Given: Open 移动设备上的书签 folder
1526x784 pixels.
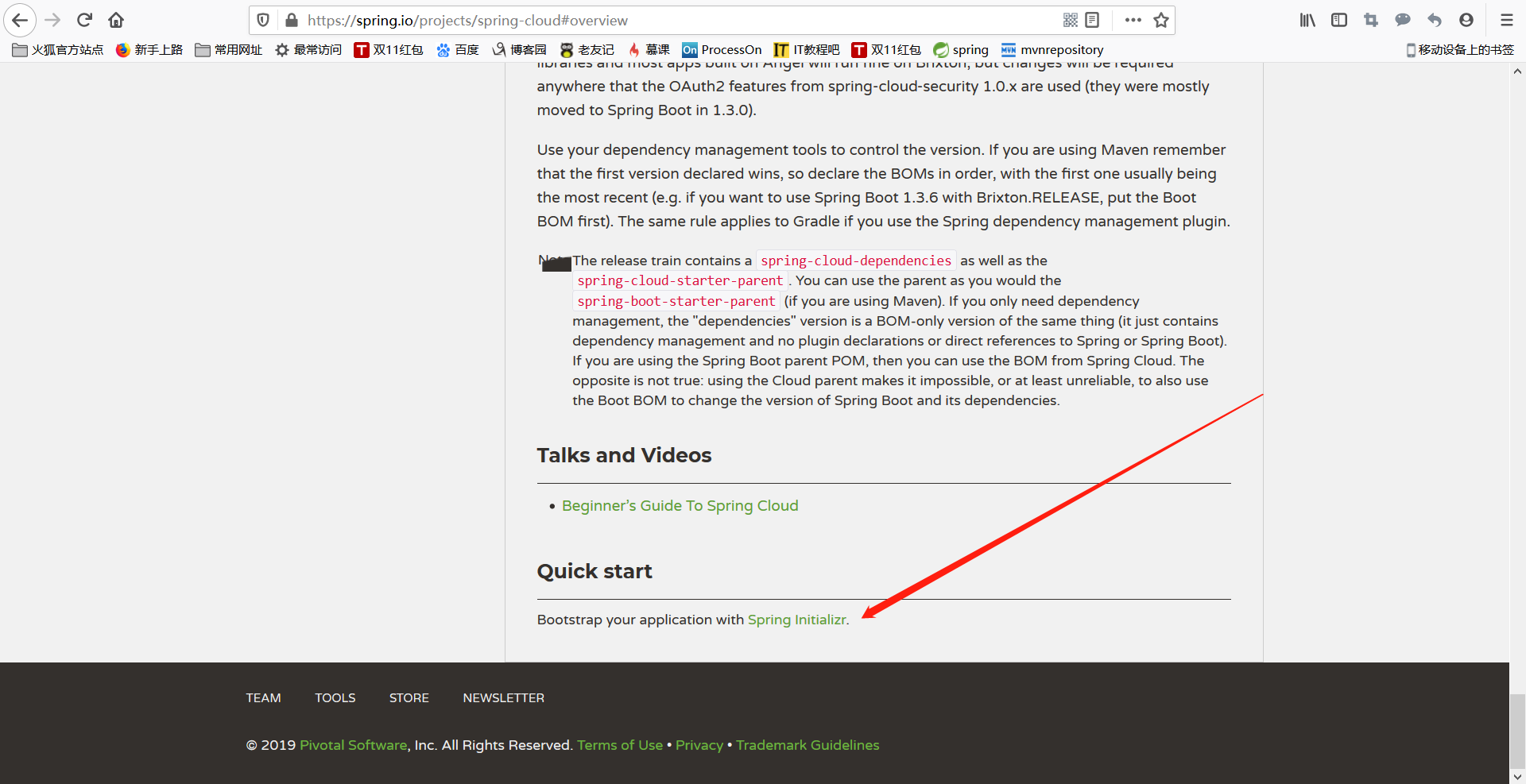Looking at the screenshot, I should coord(1460,50).
